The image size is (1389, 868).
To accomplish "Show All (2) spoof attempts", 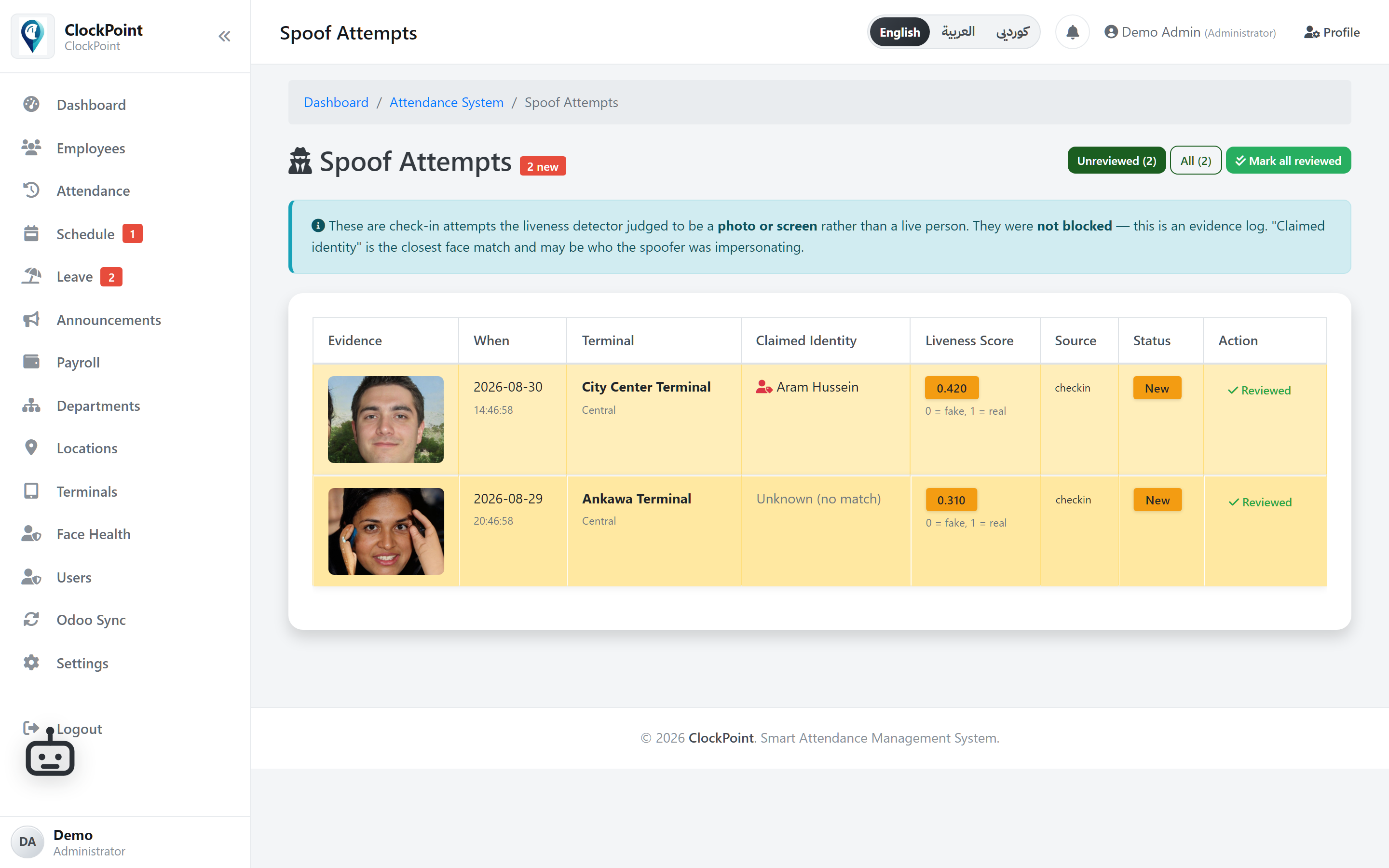I will (1196, 161).
